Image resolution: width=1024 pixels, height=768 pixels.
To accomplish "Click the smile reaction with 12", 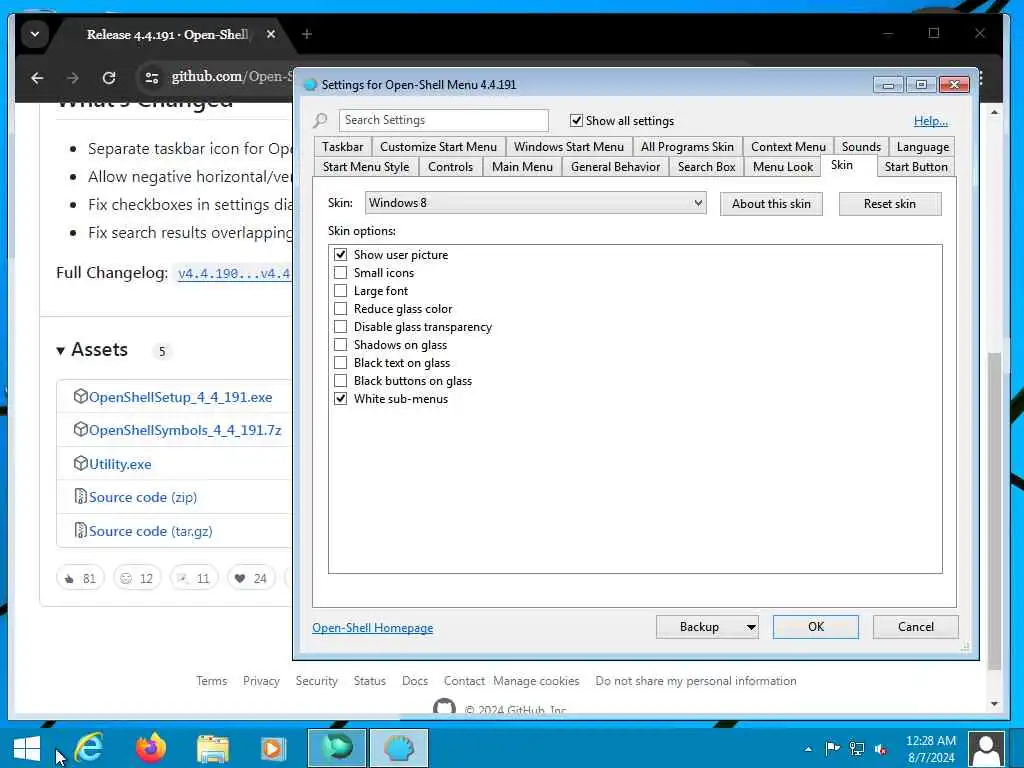I will click(137, 578).
